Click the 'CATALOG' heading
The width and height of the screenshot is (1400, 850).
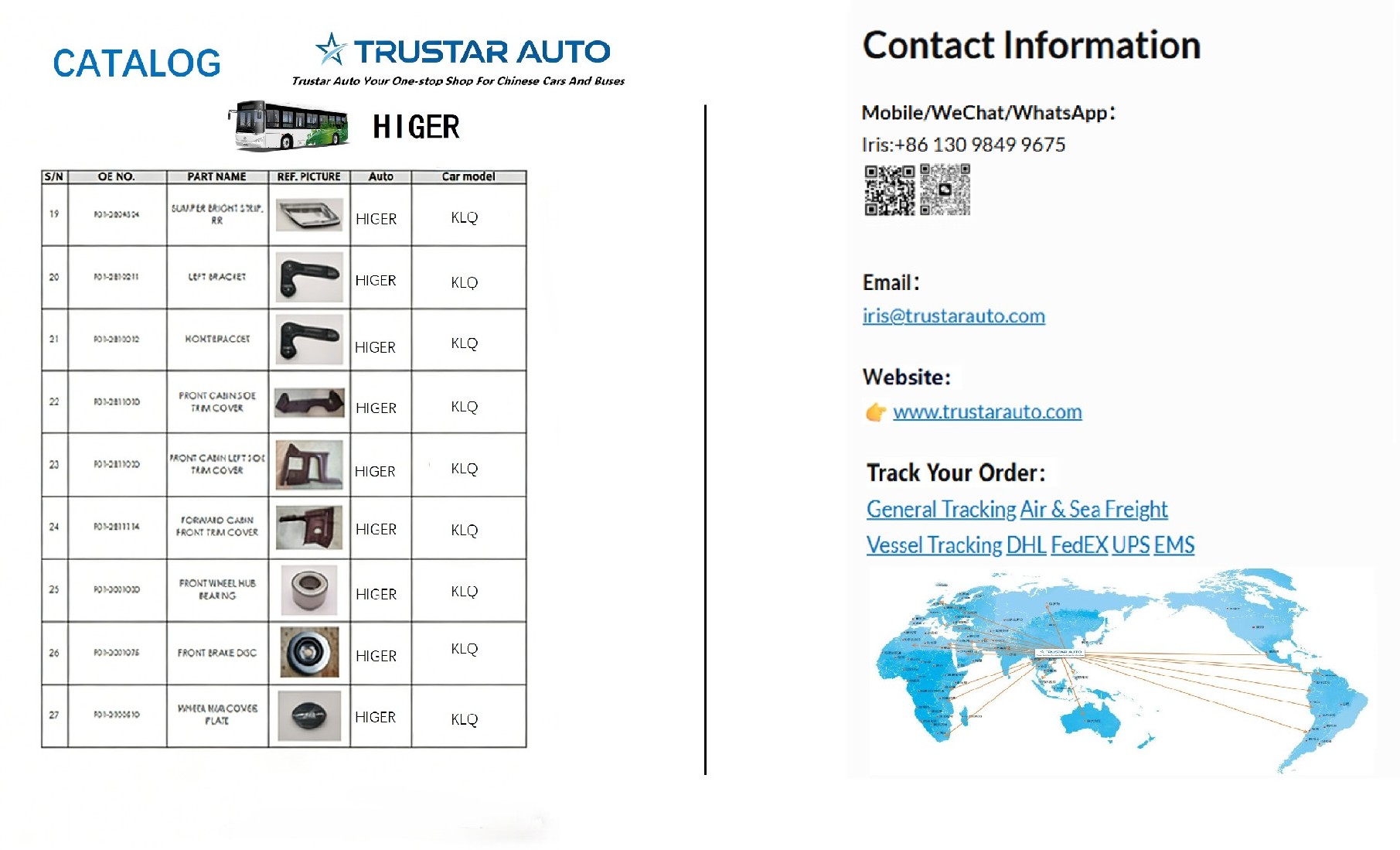point(137,63)
